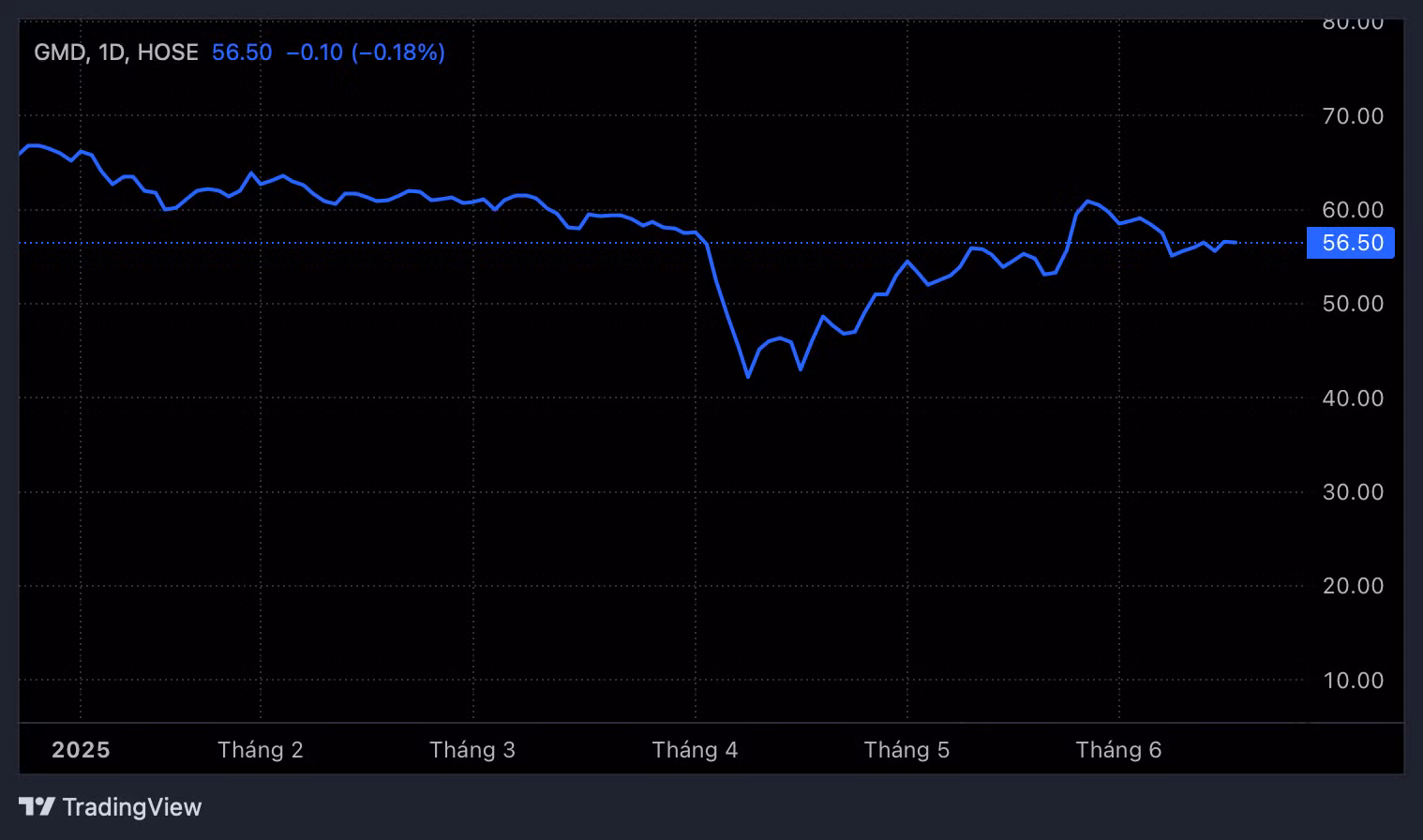This screenshot has height=840, width=1423.
Task: Click the blue 56.50 price axis tag
Action: pos(1351,243)
